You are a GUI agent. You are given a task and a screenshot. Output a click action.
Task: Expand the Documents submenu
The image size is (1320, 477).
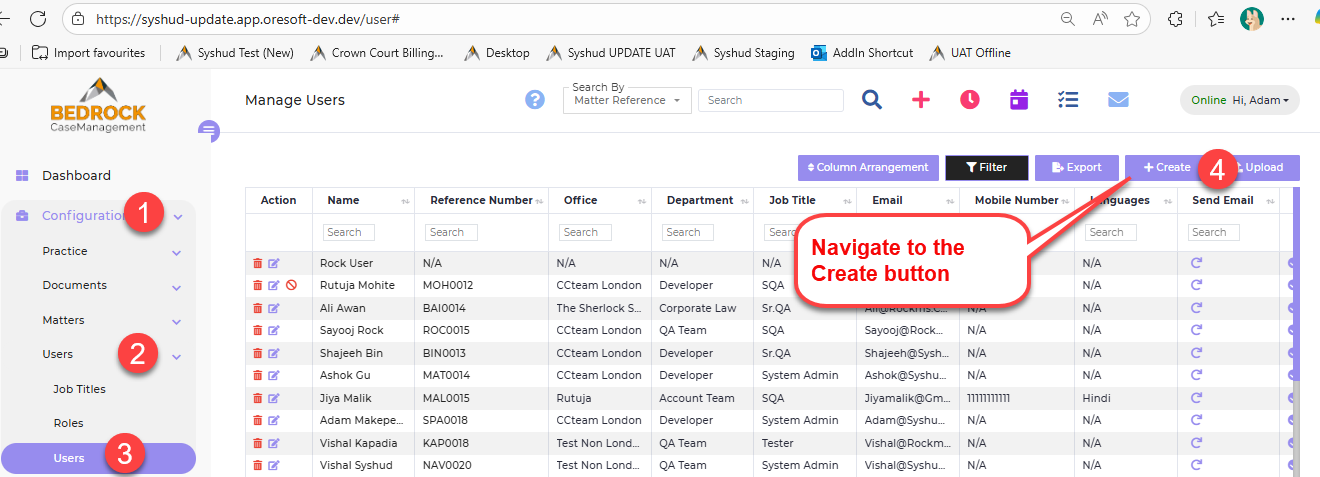(x=177, y=287)
